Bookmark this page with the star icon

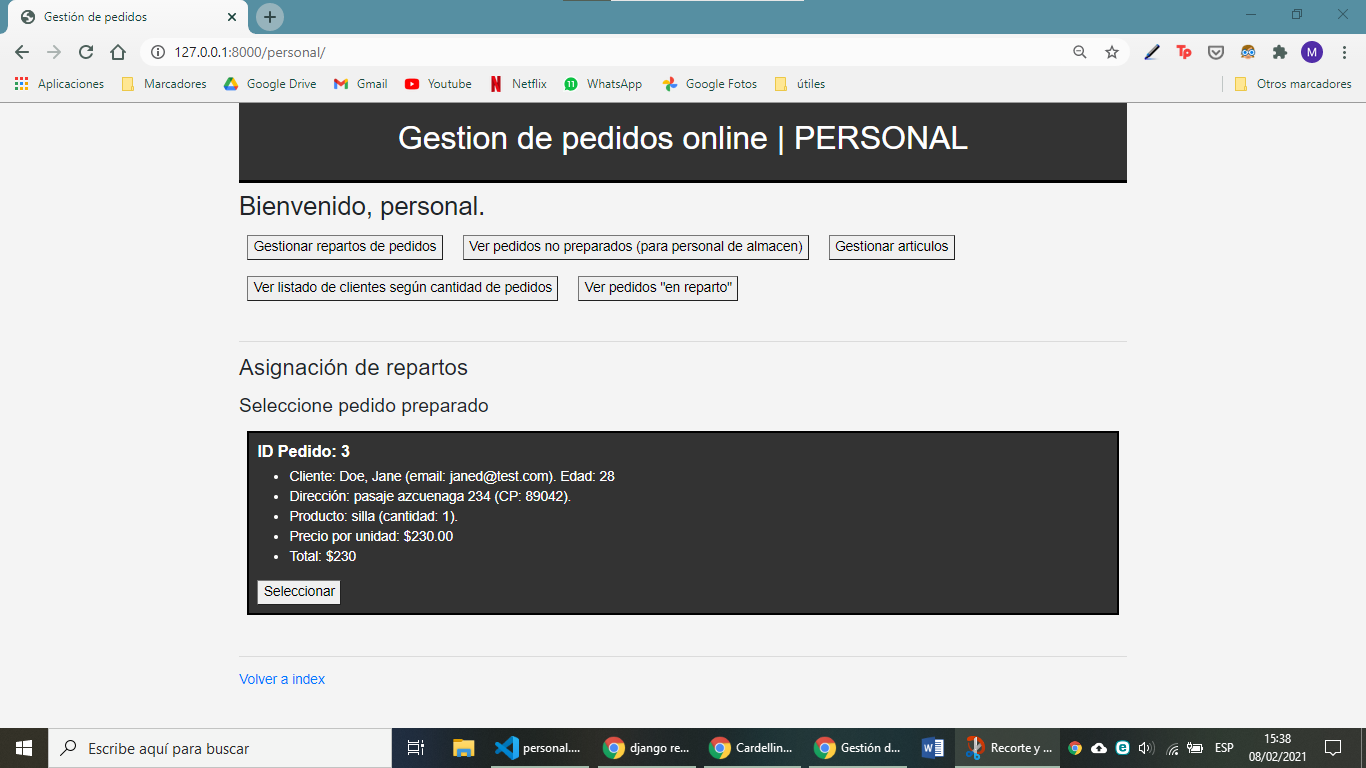(x=1112, y=52)
